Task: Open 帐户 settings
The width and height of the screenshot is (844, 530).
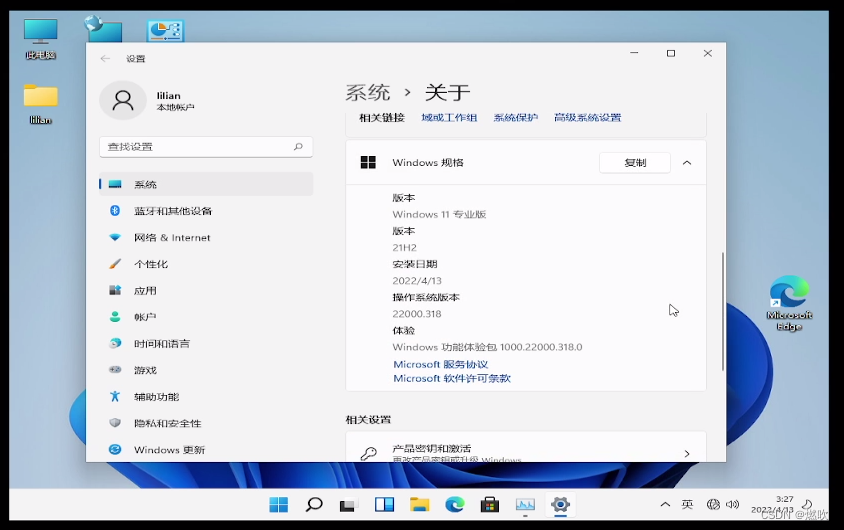Action: click(x=206, y=317)
